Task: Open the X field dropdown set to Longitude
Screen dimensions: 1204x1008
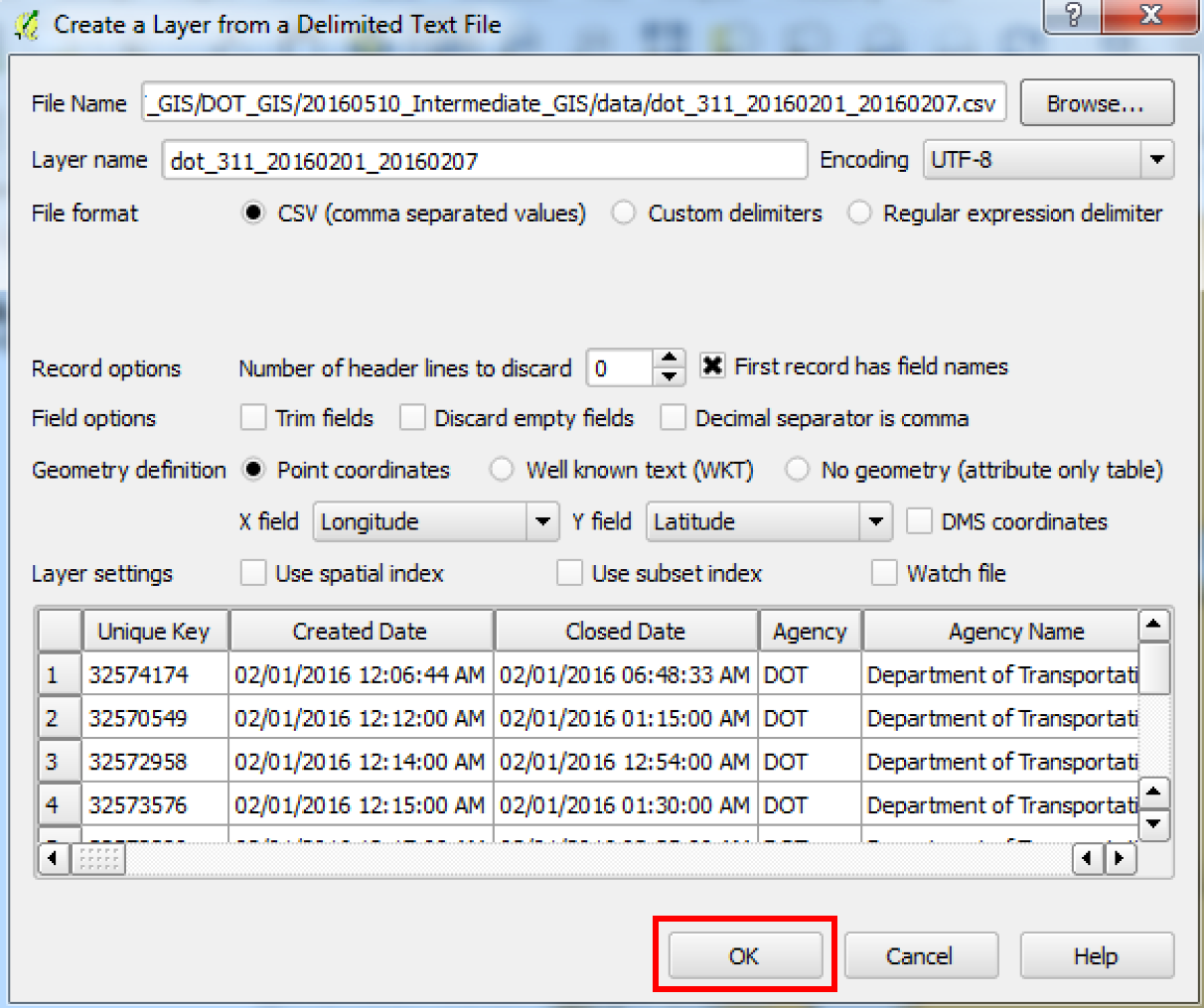Action: point(543,521)
